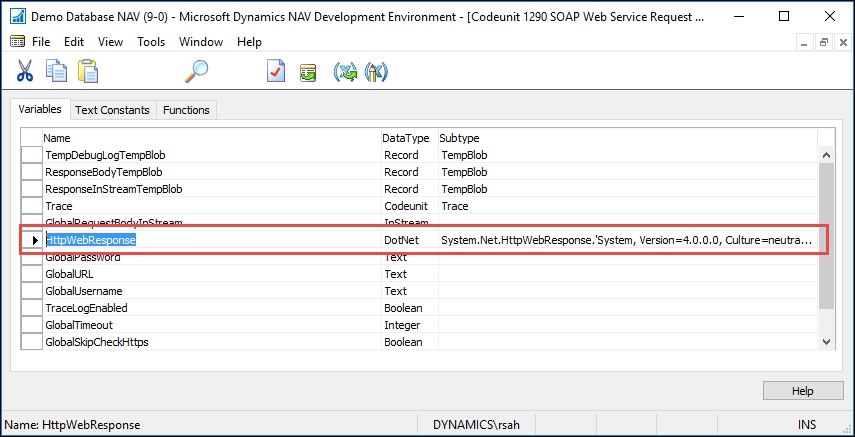Minimize the main application window
The width and height of the screenshot is (855, 437).
point(738,16)
